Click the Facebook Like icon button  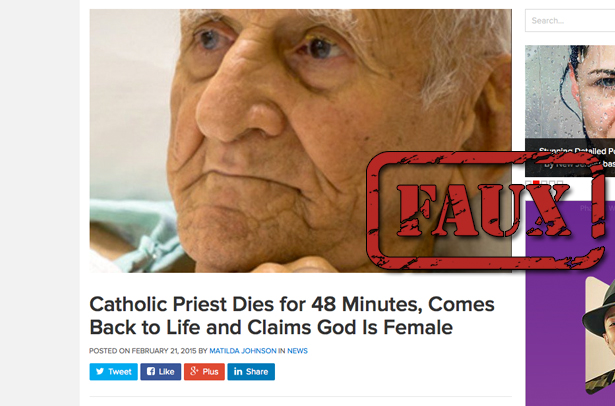(161, 371)
